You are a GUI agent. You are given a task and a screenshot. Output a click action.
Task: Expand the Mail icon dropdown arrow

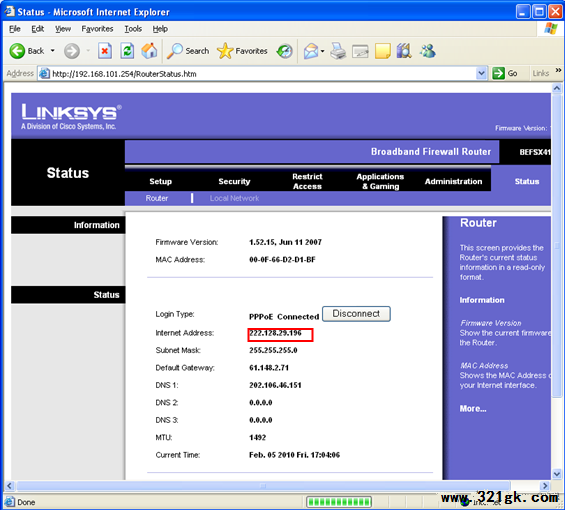[x=322, y=51]
